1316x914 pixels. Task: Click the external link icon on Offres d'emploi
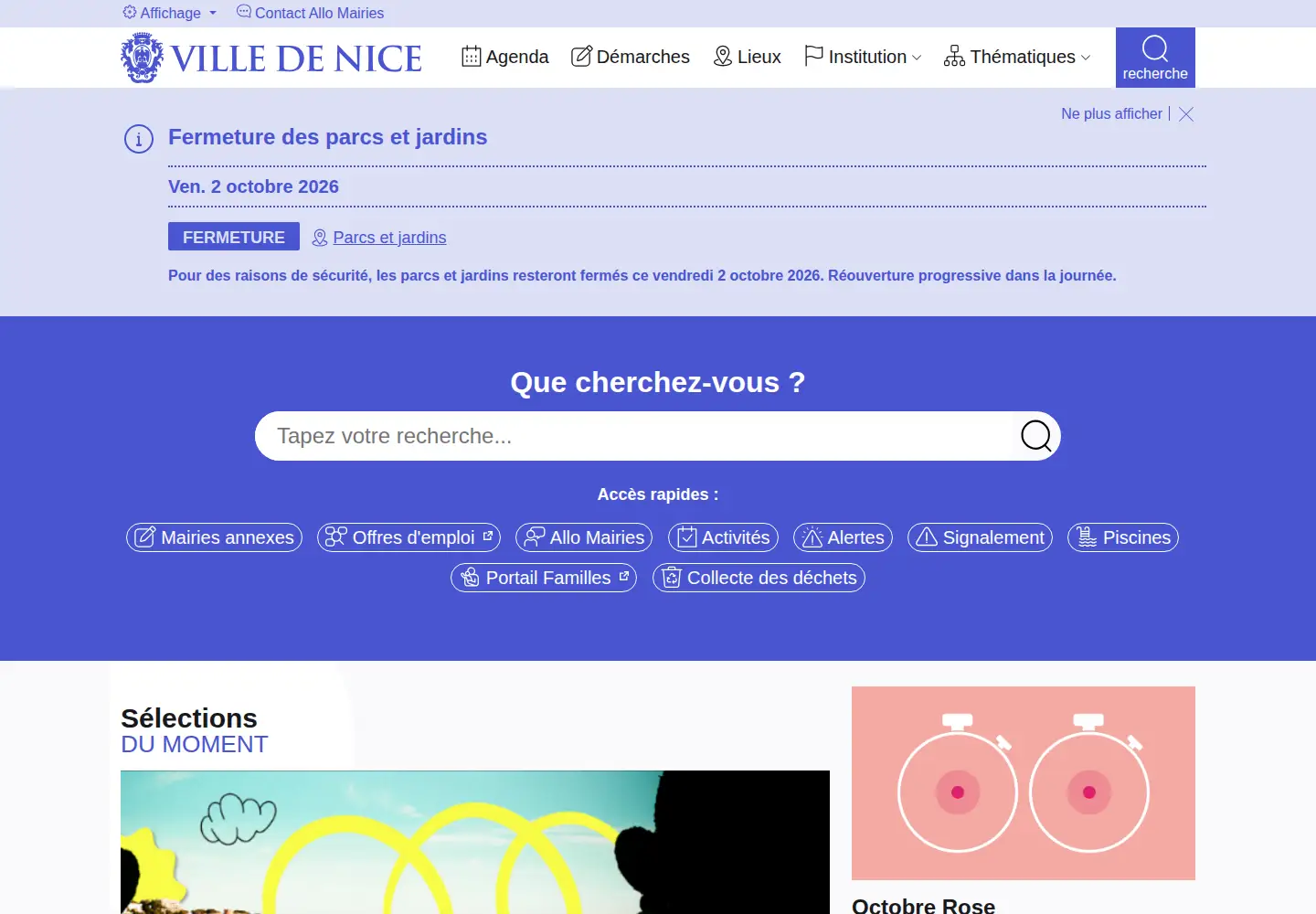pos(488,536)
